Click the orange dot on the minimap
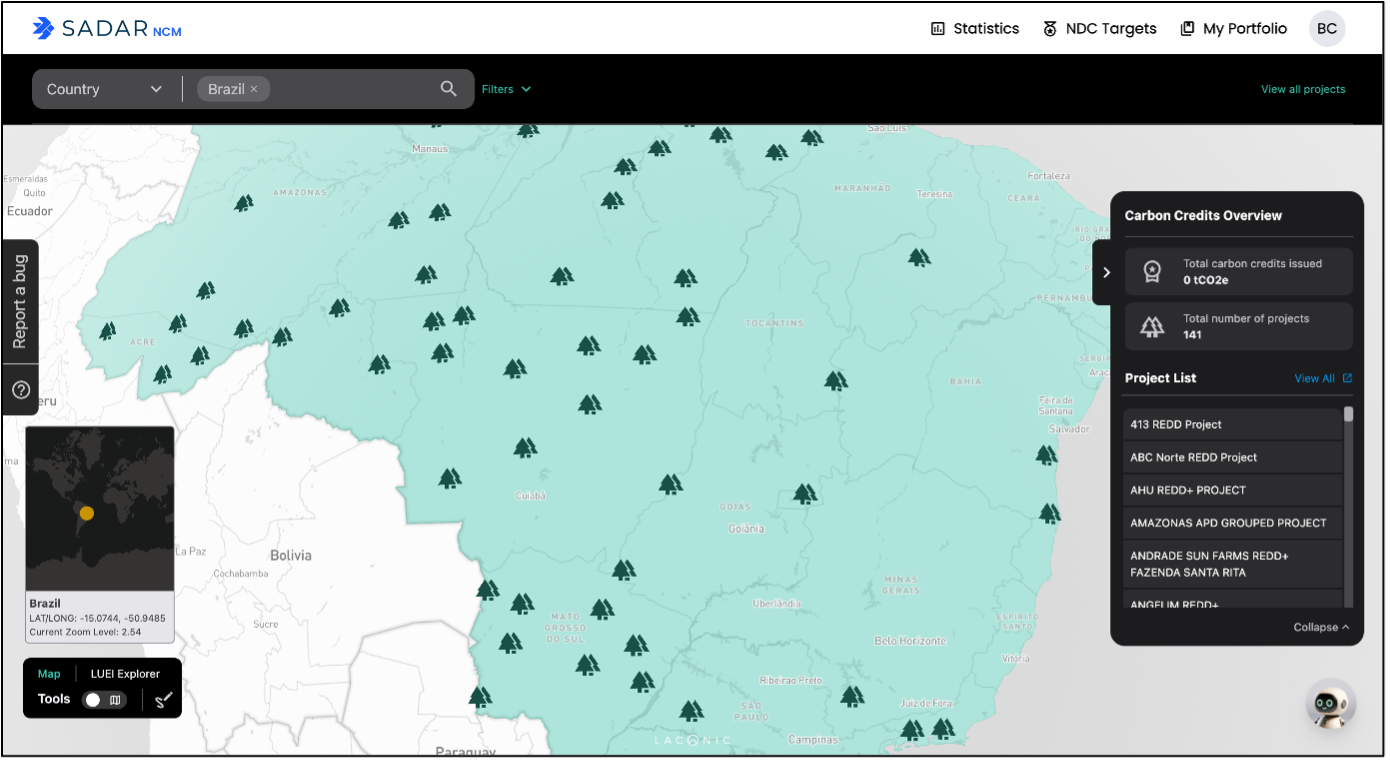 point(87,513)
